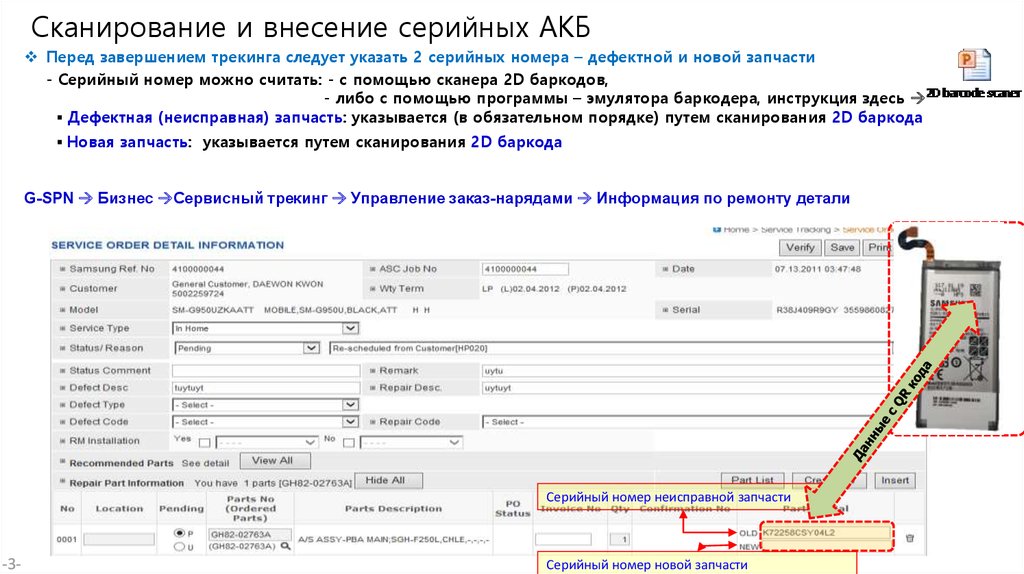
Task: Delete the part row with the trash icon
Action: [909, 538]
